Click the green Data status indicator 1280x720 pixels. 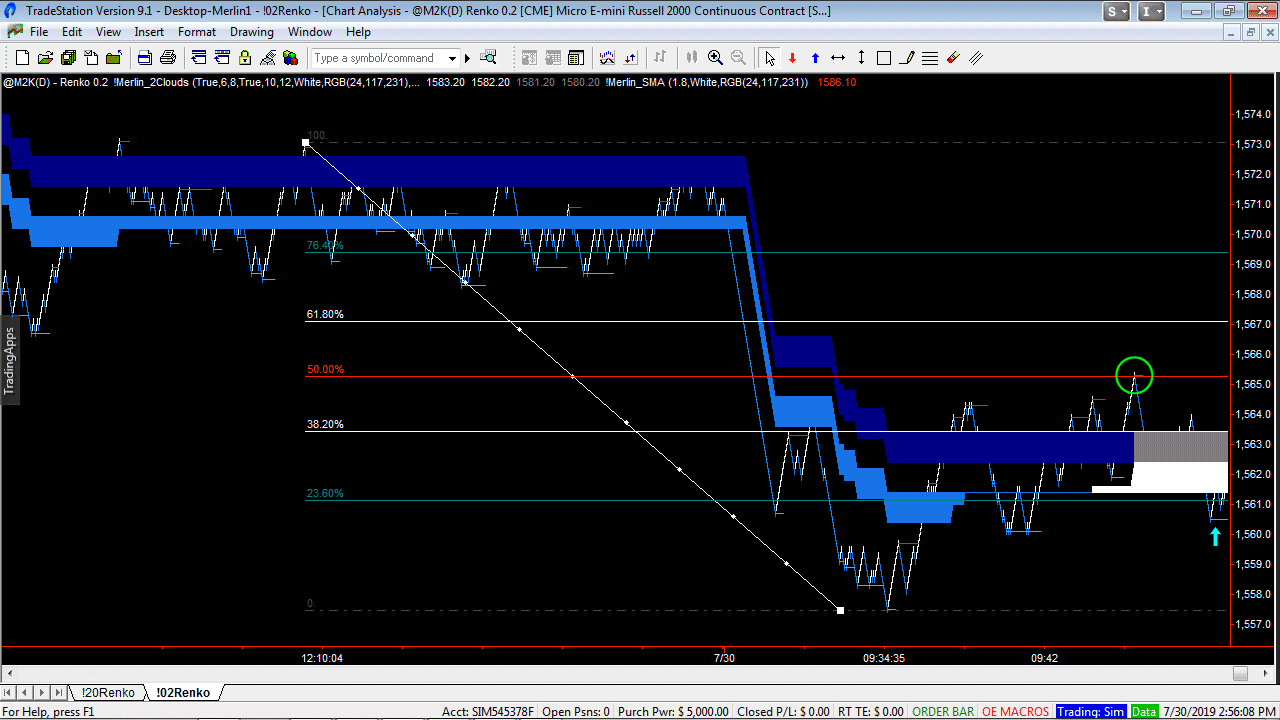coord(1143,712)
